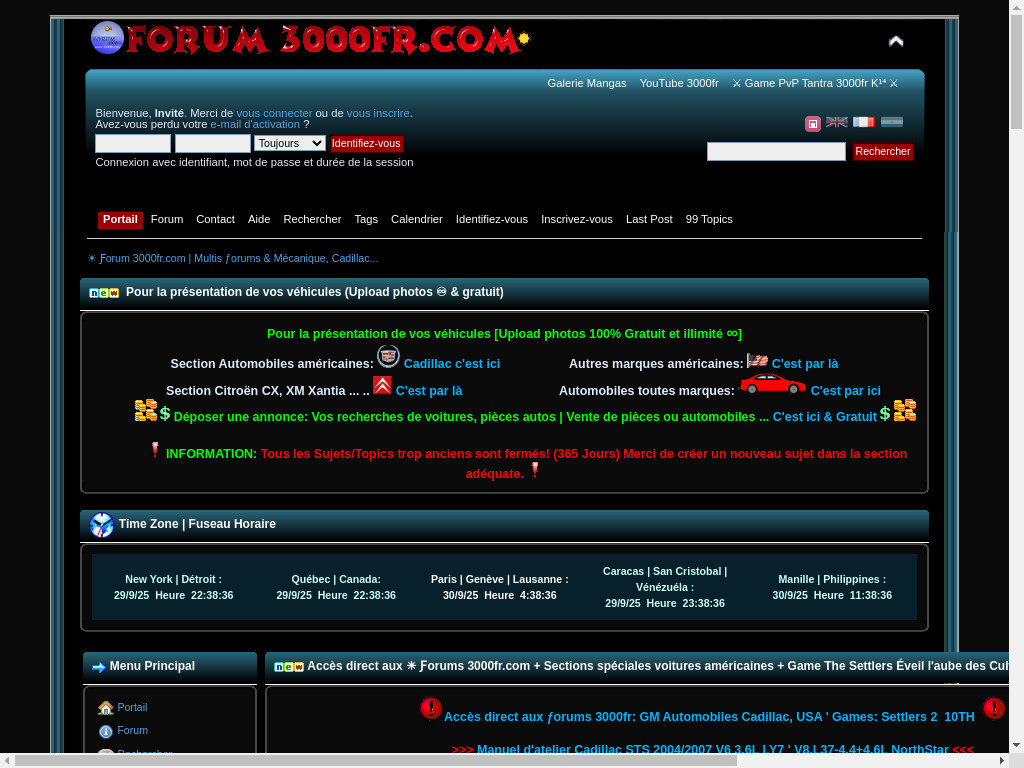This screenshot has height=768, width=1024.
Task: Open the Forum link in Menu Principal
Action: (132, 730)
